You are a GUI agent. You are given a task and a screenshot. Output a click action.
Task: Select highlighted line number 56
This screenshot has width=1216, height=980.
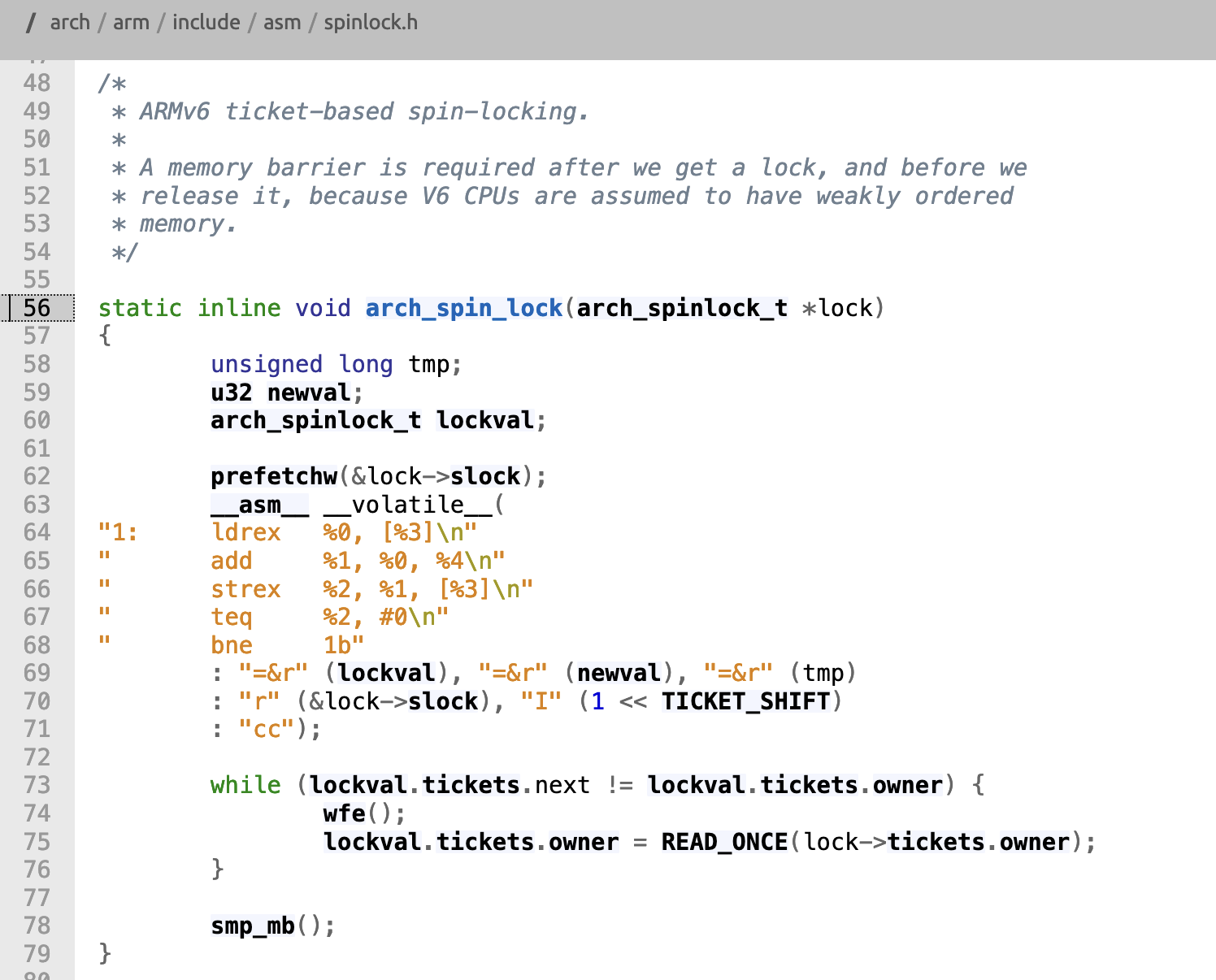(37, 308)
